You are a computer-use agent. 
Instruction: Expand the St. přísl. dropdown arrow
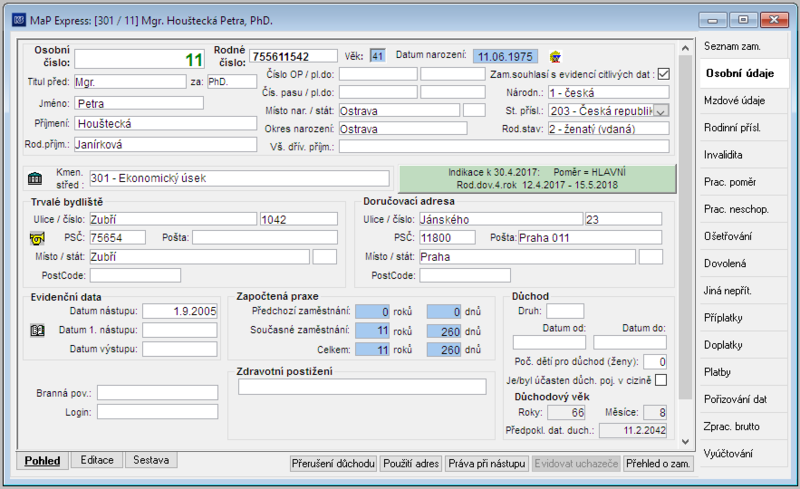(661, 111)
